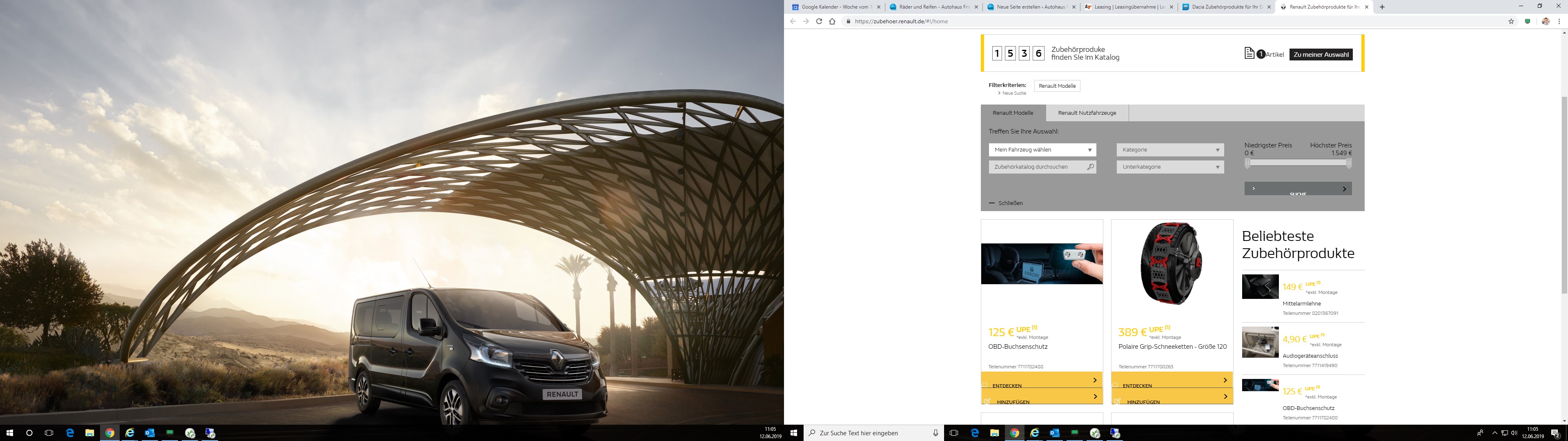Click the SUCHE button
Image resolution: width=1568 pixels, height=441 pixels.
tap(1298, 189)
